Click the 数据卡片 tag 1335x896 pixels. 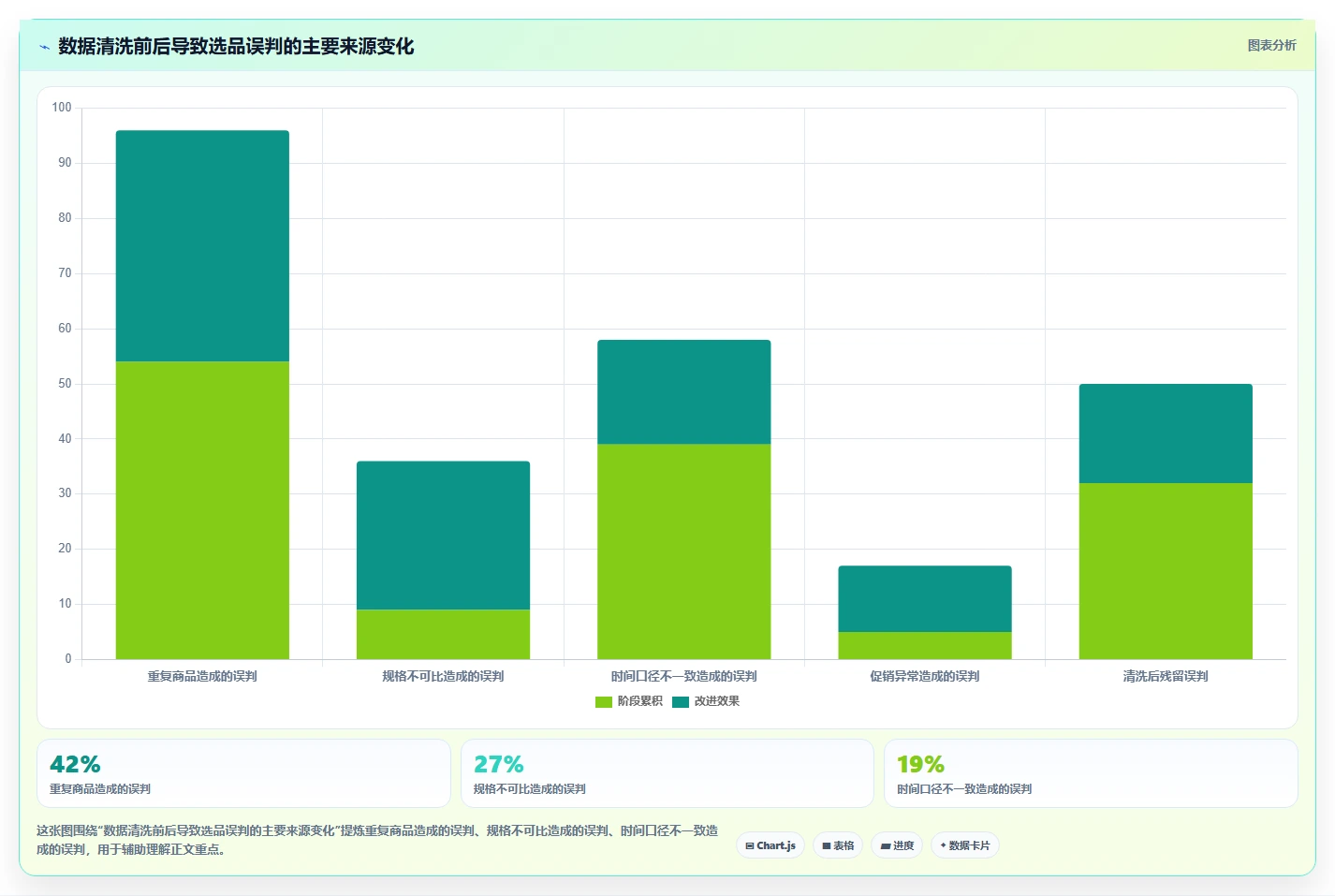[965, 845]
